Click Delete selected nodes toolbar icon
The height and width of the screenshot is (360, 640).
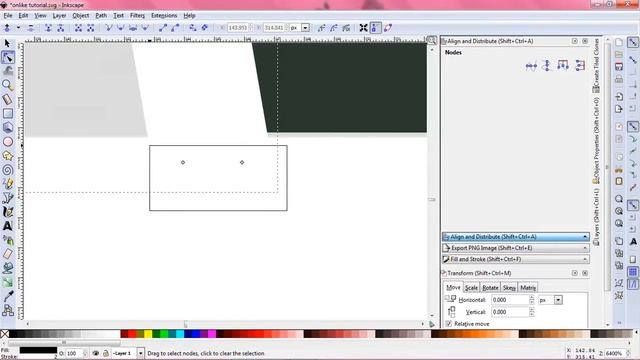click(x=31, y=28)
